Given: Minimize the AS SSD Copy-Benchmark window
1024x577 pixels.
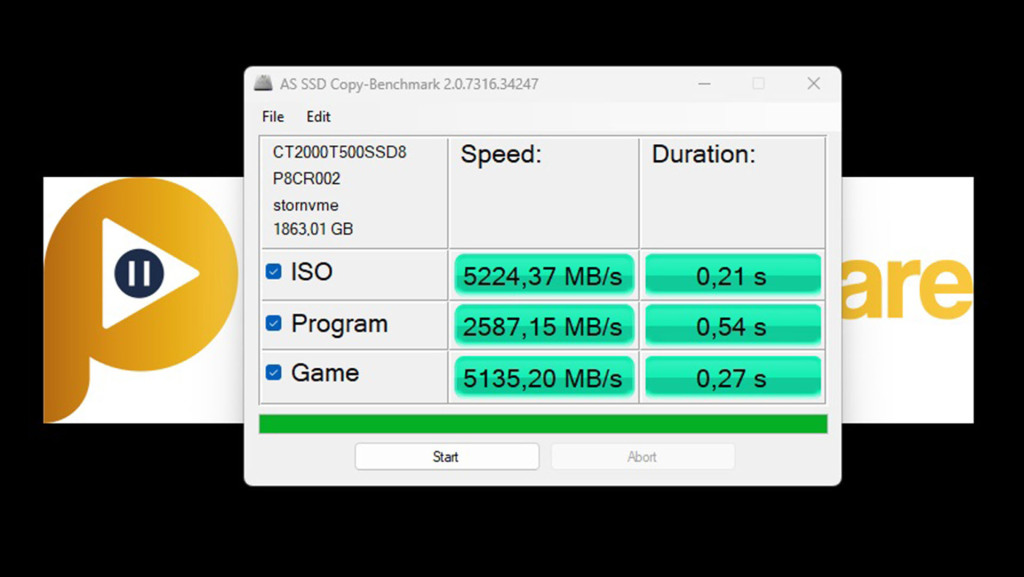Looking at the screenshot, I should coord(704,84).
